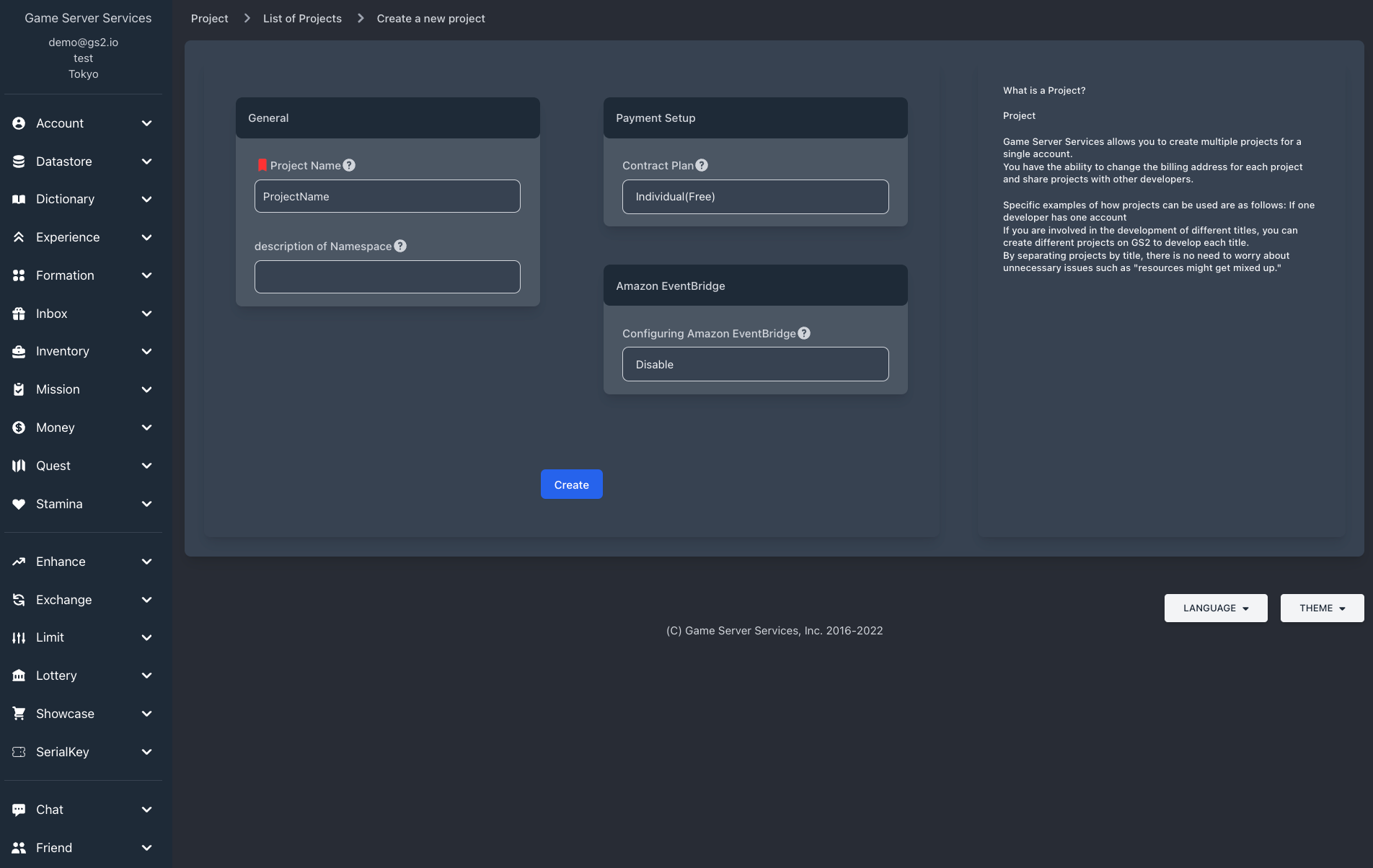Image resolution: width=1373 pixels, height=868 pixels.
Task: Click the Money dollar coin icon
Action: click(x=19, y=428)
